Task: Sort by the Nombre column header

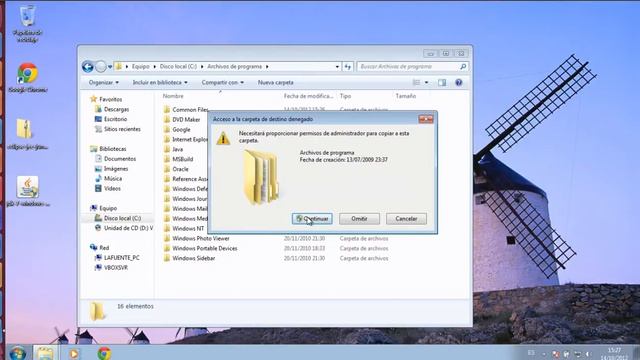Action: 173,96
